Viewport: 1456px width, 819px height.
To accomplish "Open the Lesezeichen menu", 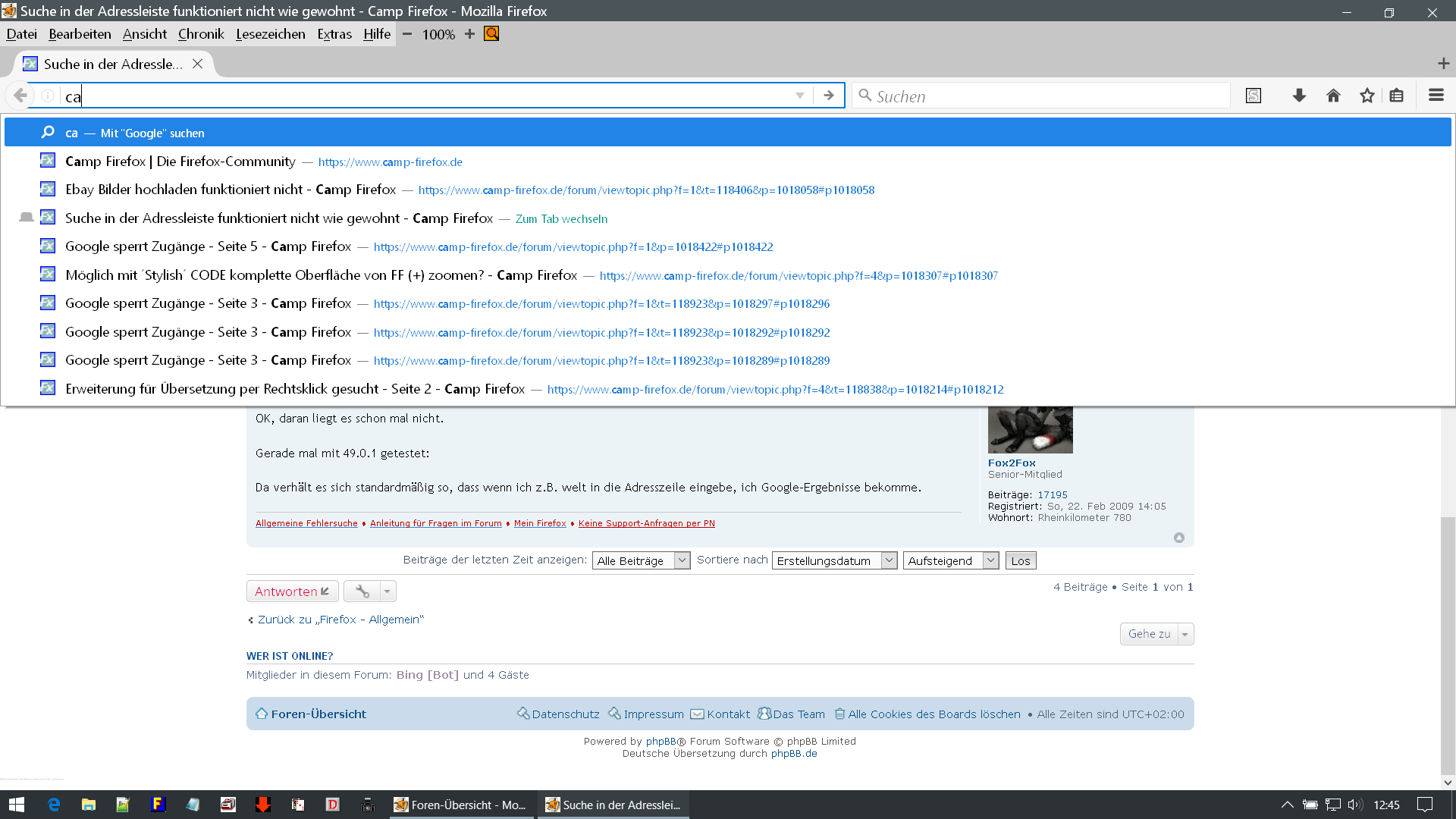I will coord(270,34).
